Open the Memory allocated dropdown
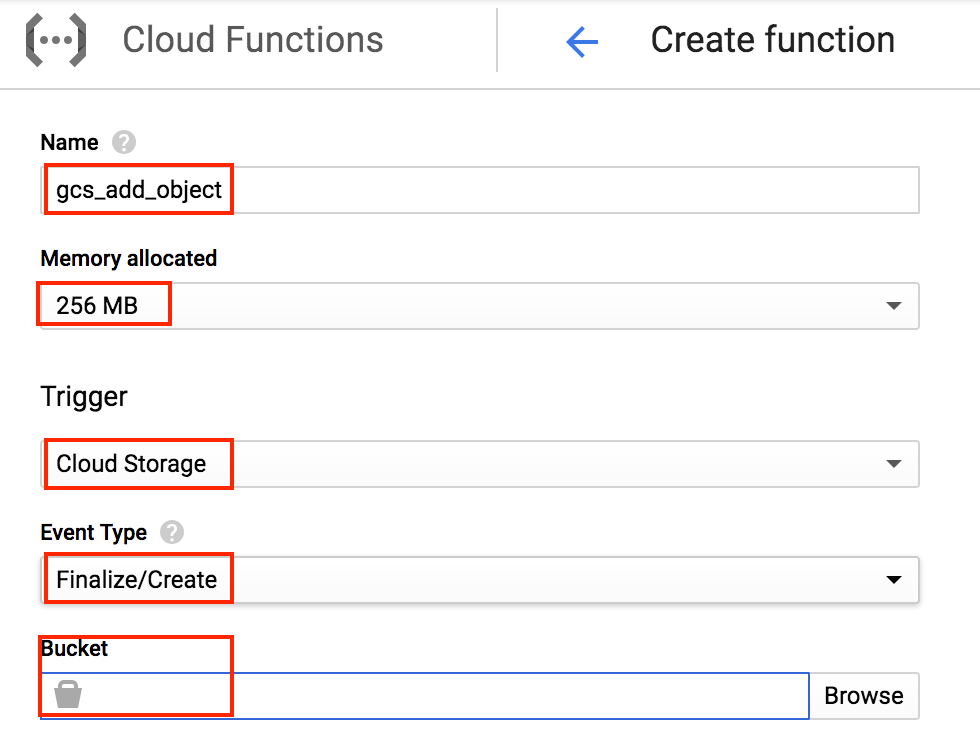The image size is (980, 756). point(480,305)
